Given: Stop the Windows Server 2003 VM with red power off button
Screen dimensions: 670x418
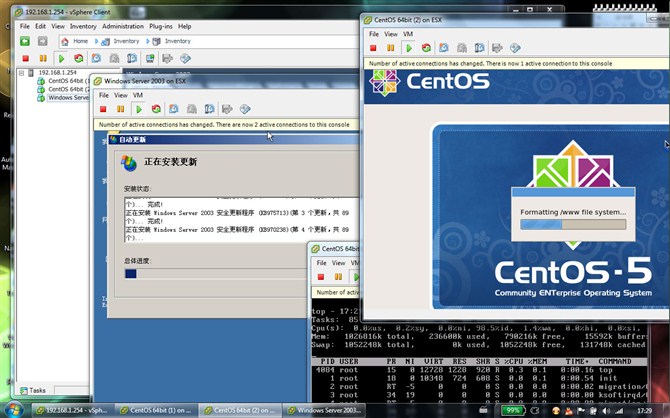Looking at the screenshot, I should click(x=103, y=109).
